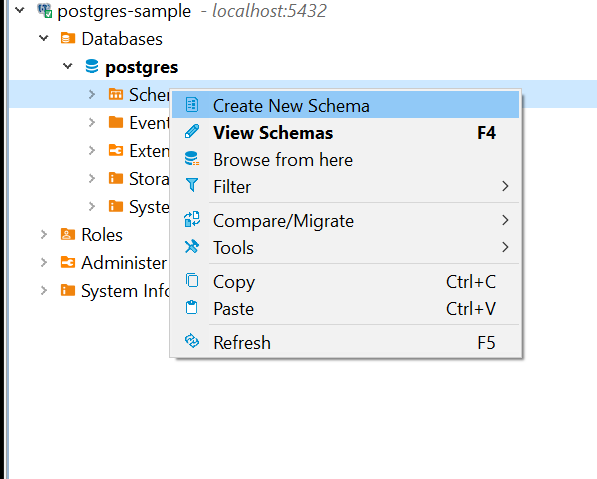
Task: Click the Event triggers folder icon
Action: point(116,122)
